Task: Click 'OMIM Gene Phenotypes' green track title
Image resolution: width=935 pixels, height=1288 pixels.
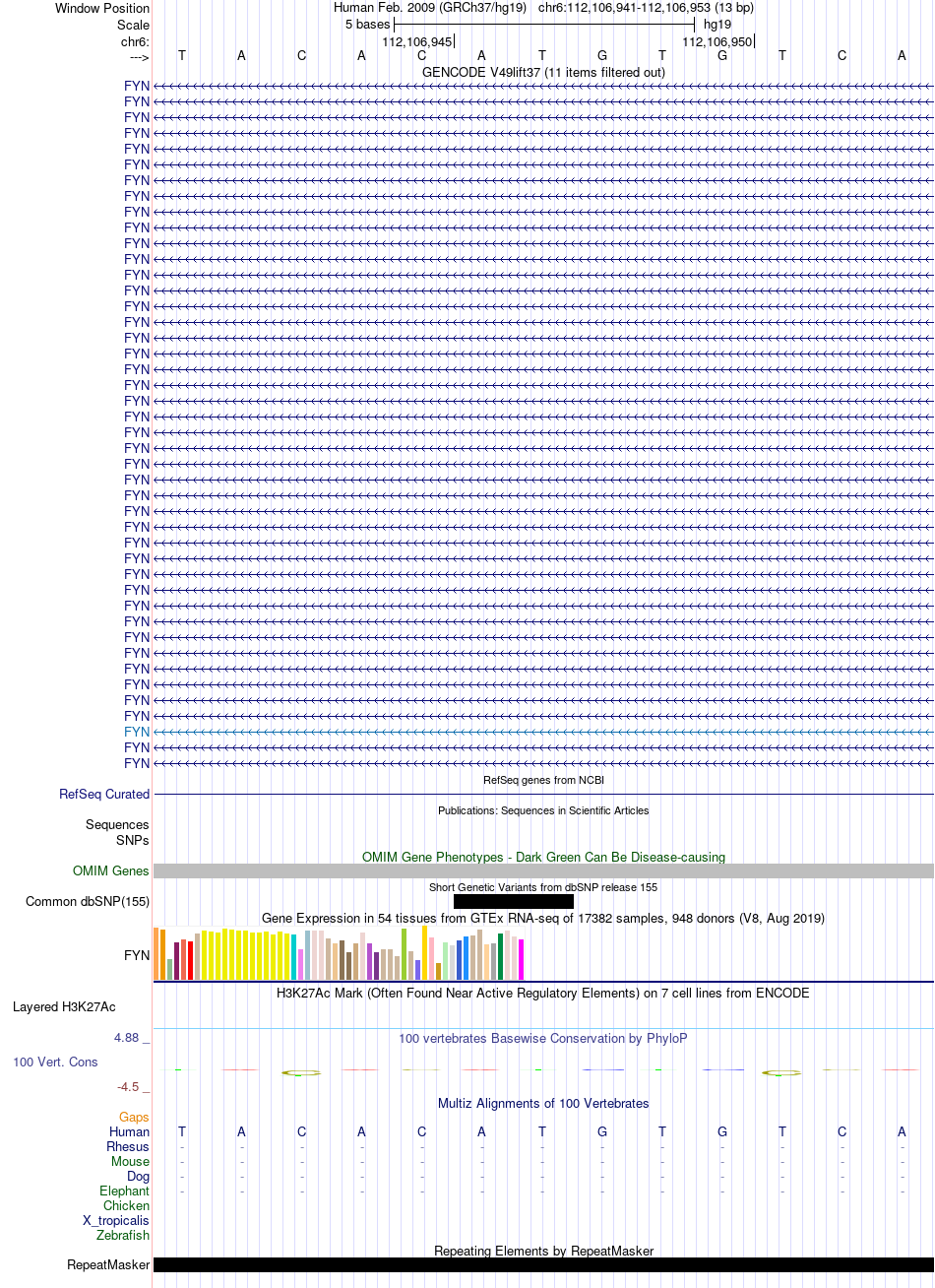Action: (x=543, y=857)
